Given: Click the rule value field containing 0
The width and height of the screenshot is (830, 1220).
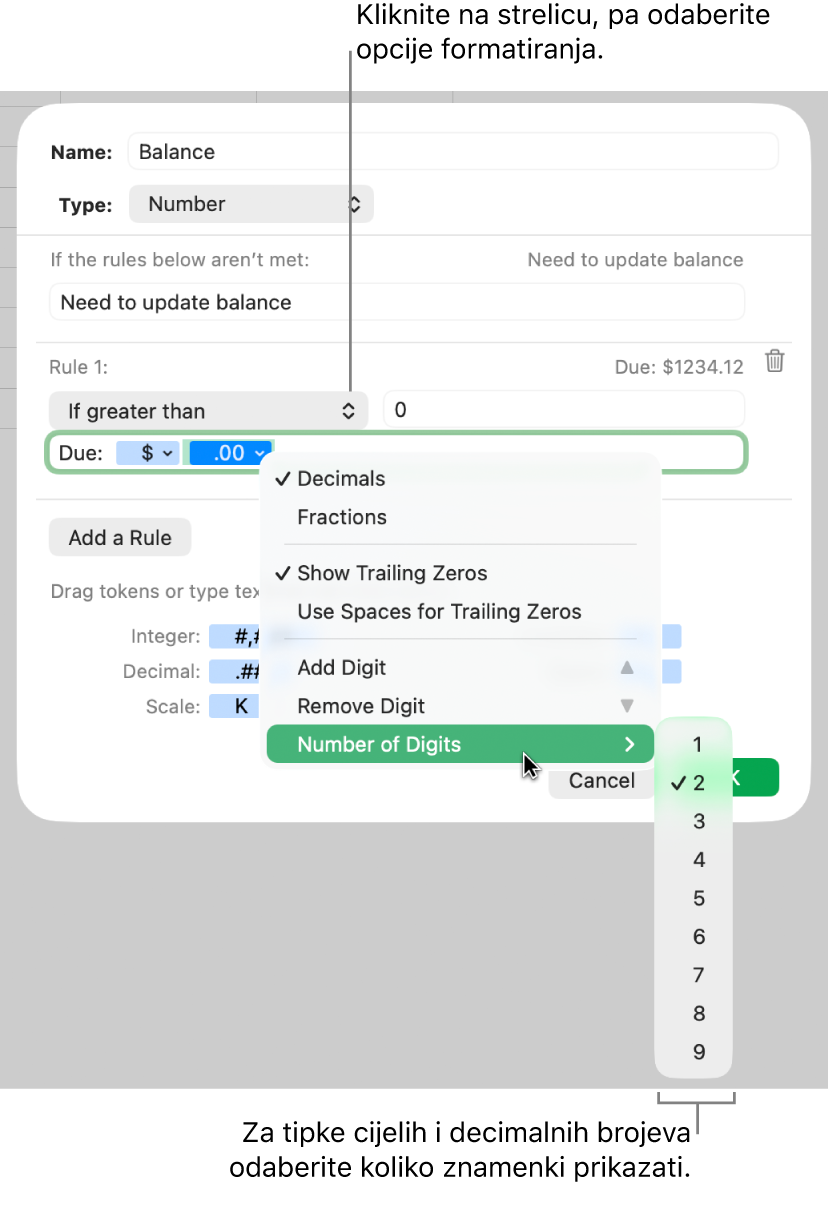Looking at the screenshot, I should (x=564, y=410).
